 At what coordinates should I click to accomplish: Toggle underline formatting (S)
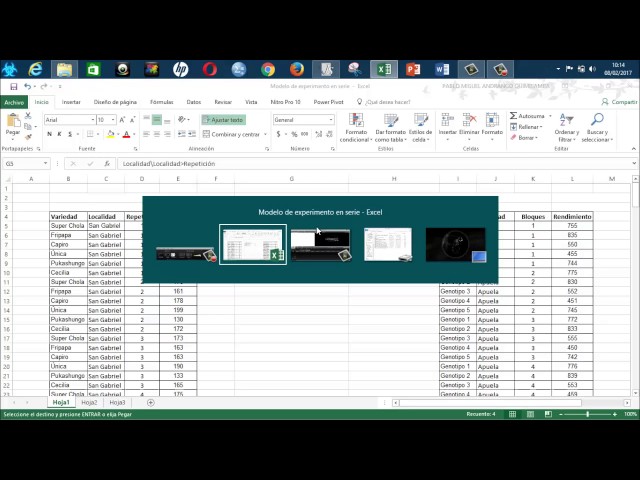[x=70, y=134]
